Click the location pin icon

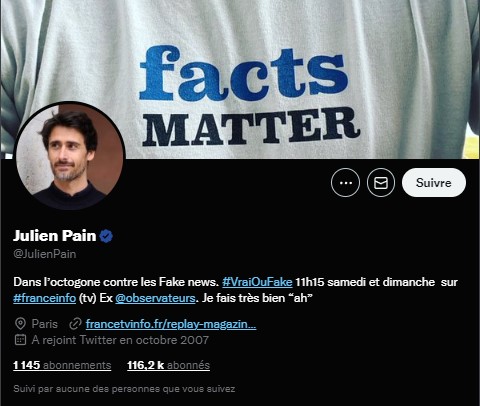[x=20, y=324]
